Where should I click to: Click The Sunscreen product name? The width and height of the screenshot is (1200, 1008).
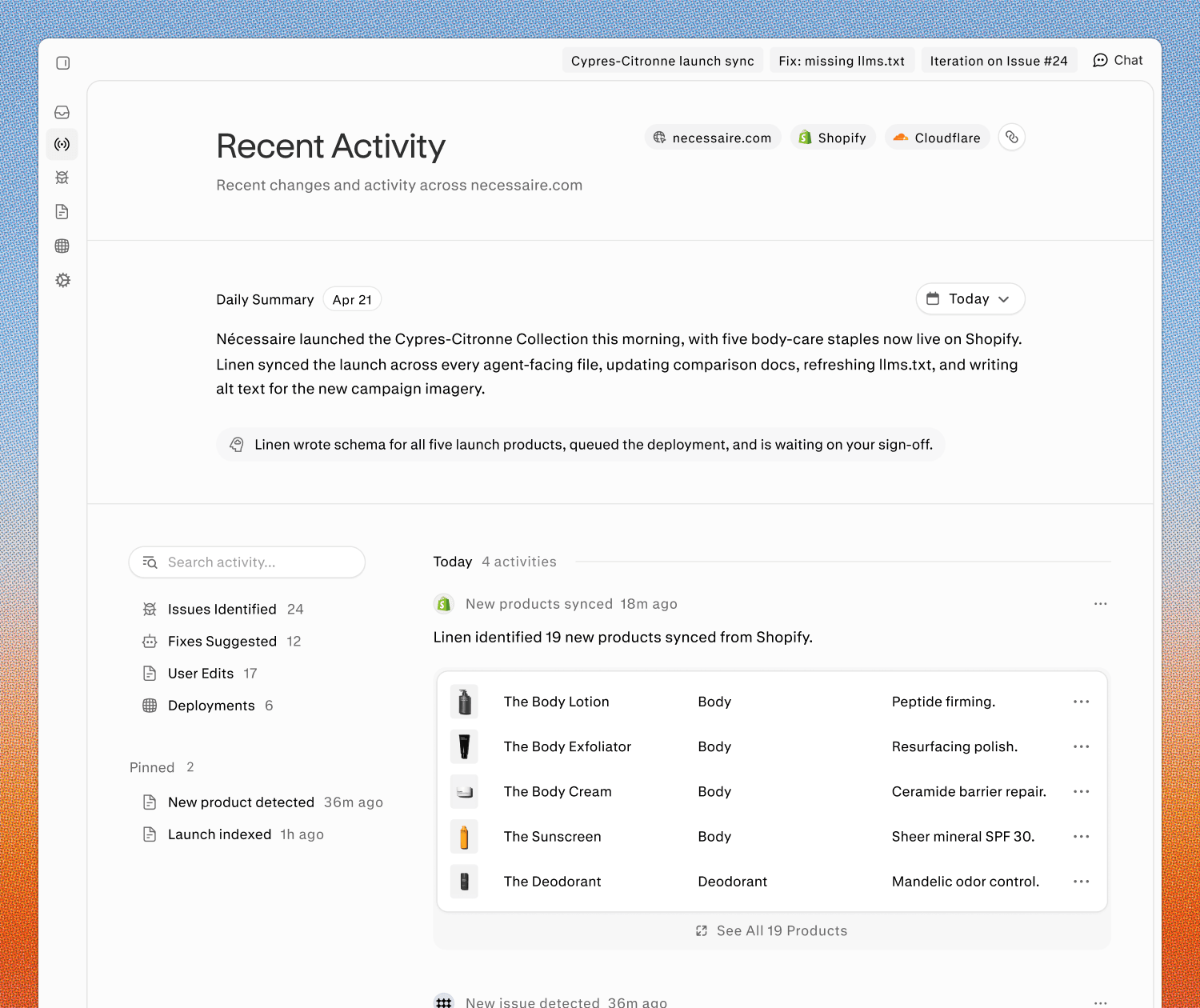click(553, 836)
